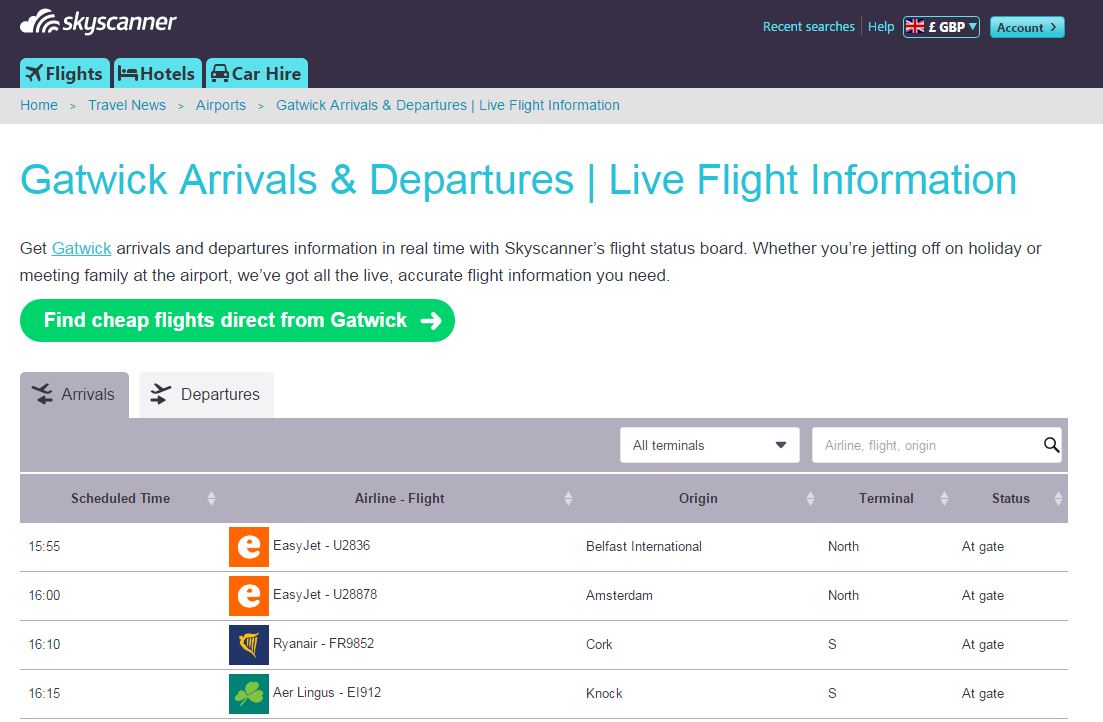Open the Car Hire tab
This screenshot has width=1103, height=722.
(x=256, y=74)
